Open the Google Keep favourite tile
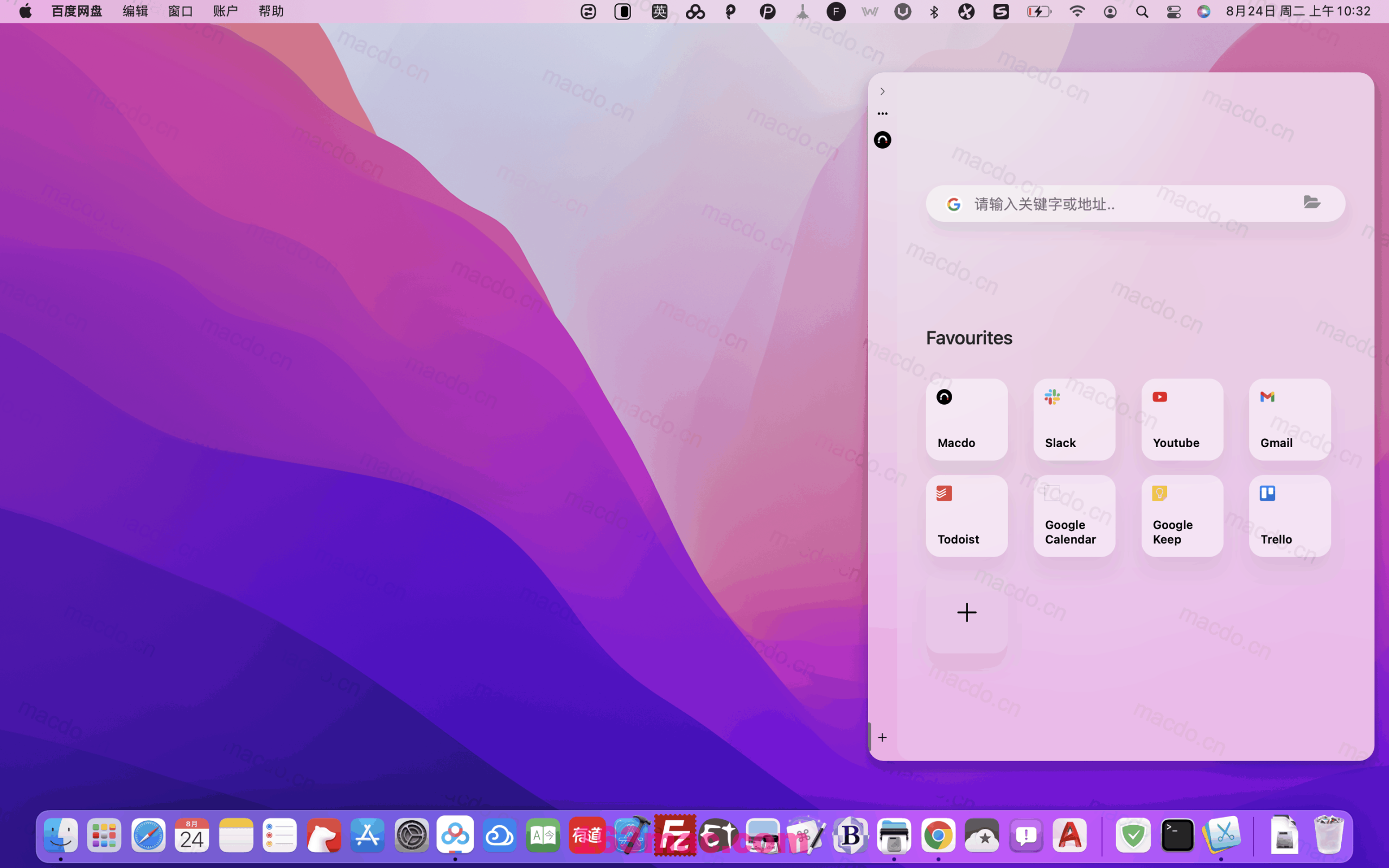1389x868 pixels. [x=1182, y=515]
